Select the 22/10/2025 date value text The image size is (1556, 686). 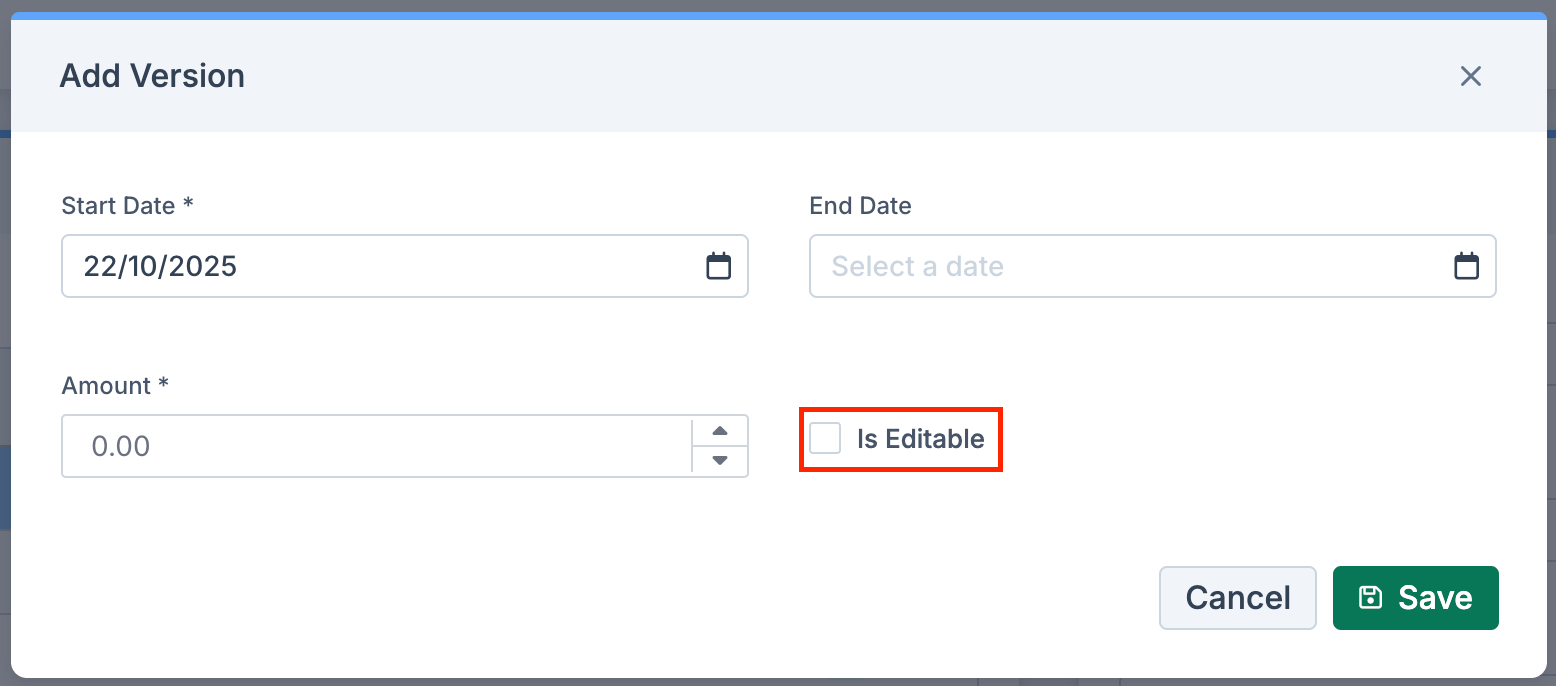coord(160,266)
